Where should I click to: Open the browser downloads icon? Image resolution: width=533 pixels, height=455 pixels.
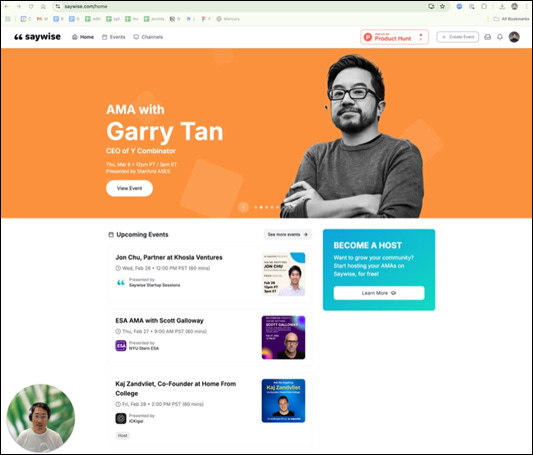[x=502, y=6]
